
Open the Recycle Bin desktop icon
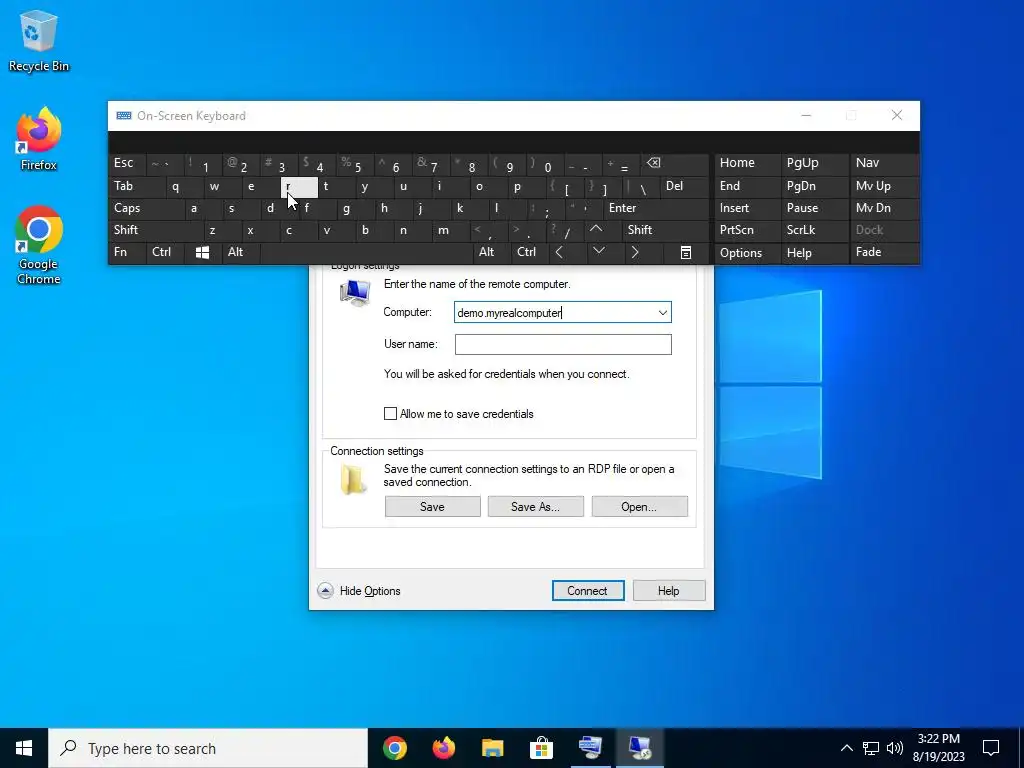[x=39, y=40]
